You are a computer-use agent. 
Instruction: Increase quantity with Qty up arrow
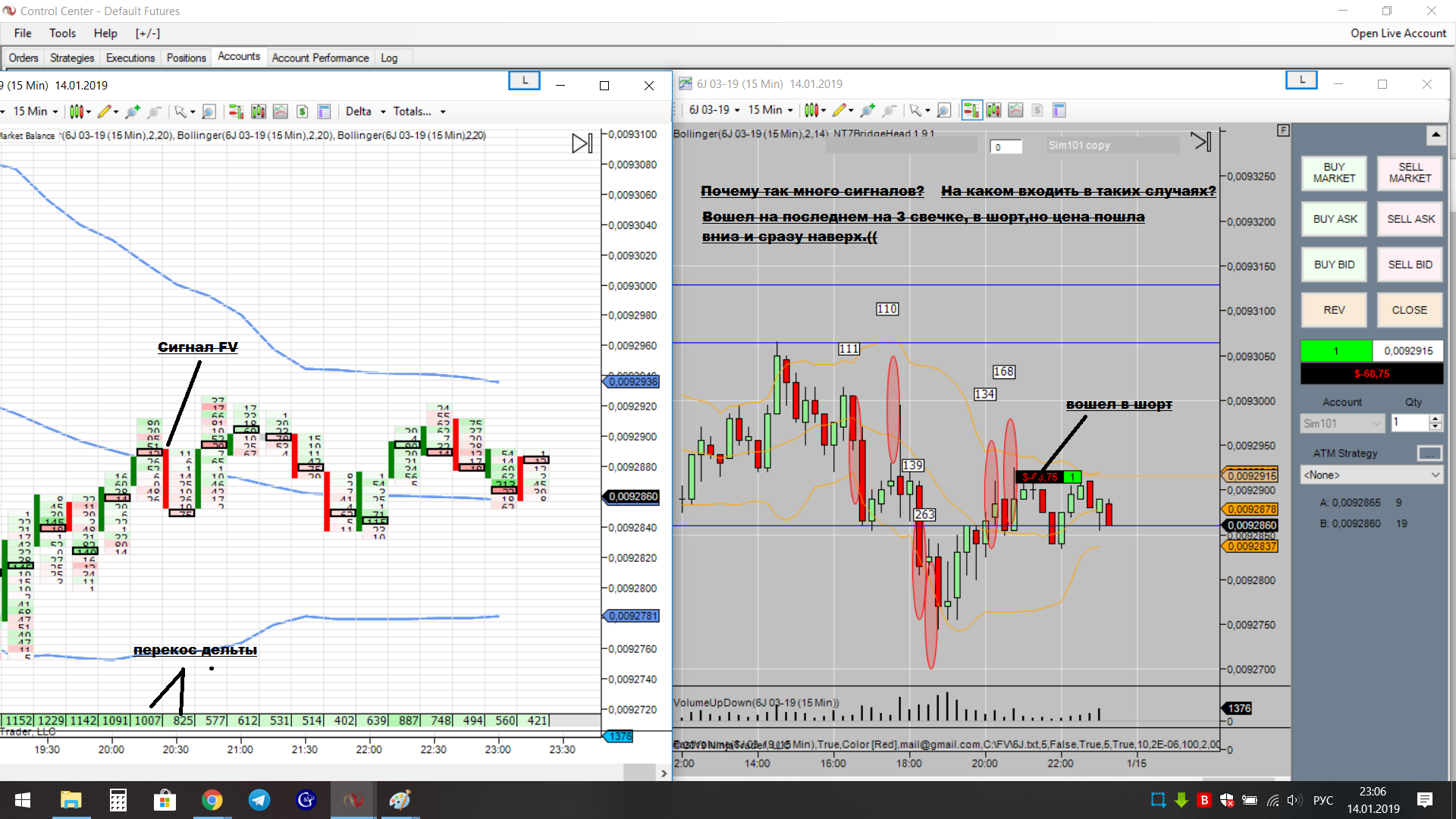(1435, 418)
